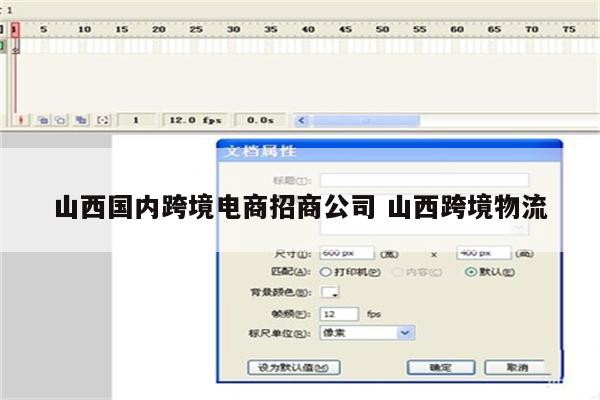Click the 确定 button
The image size is (600, 400).
point(440,367)
